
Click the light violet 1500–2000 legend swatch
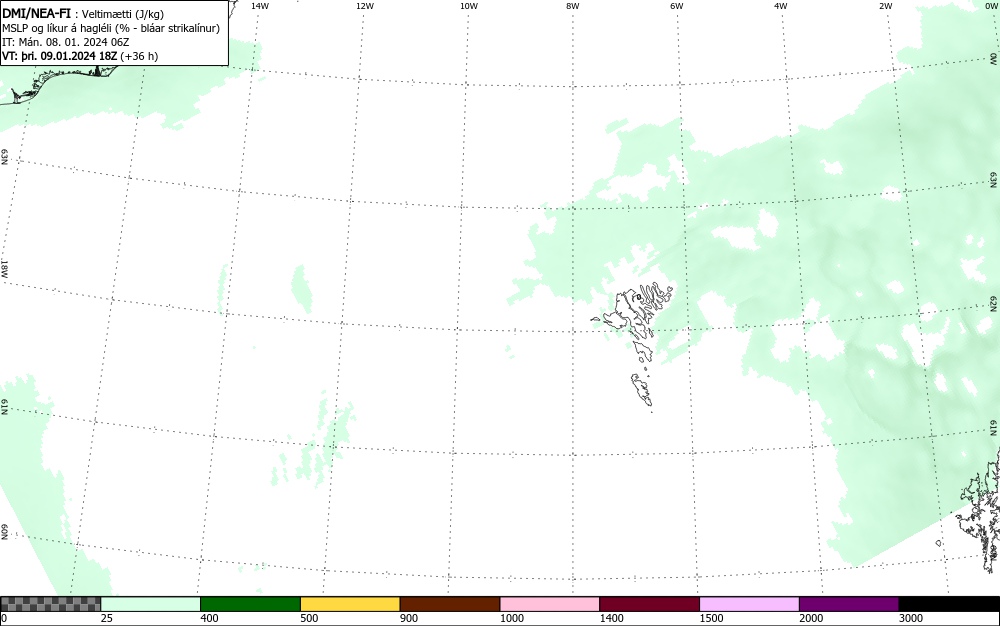[749, 604]
